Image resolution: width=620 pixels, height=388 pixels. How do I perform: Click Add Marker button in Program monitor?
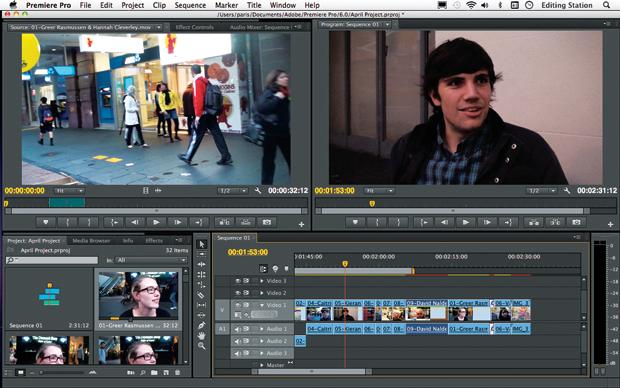[x=355, y=222]
